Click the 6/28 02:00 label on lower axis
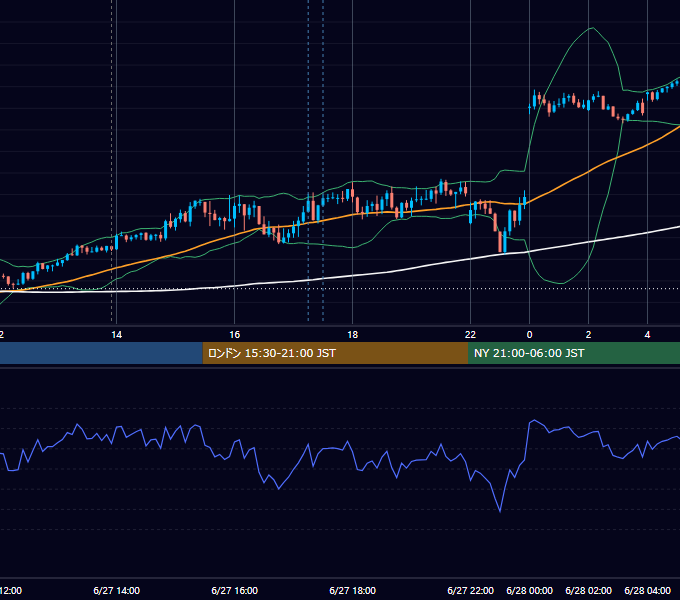Viewport: 680px width, 600px height. [x=588, y=590]
